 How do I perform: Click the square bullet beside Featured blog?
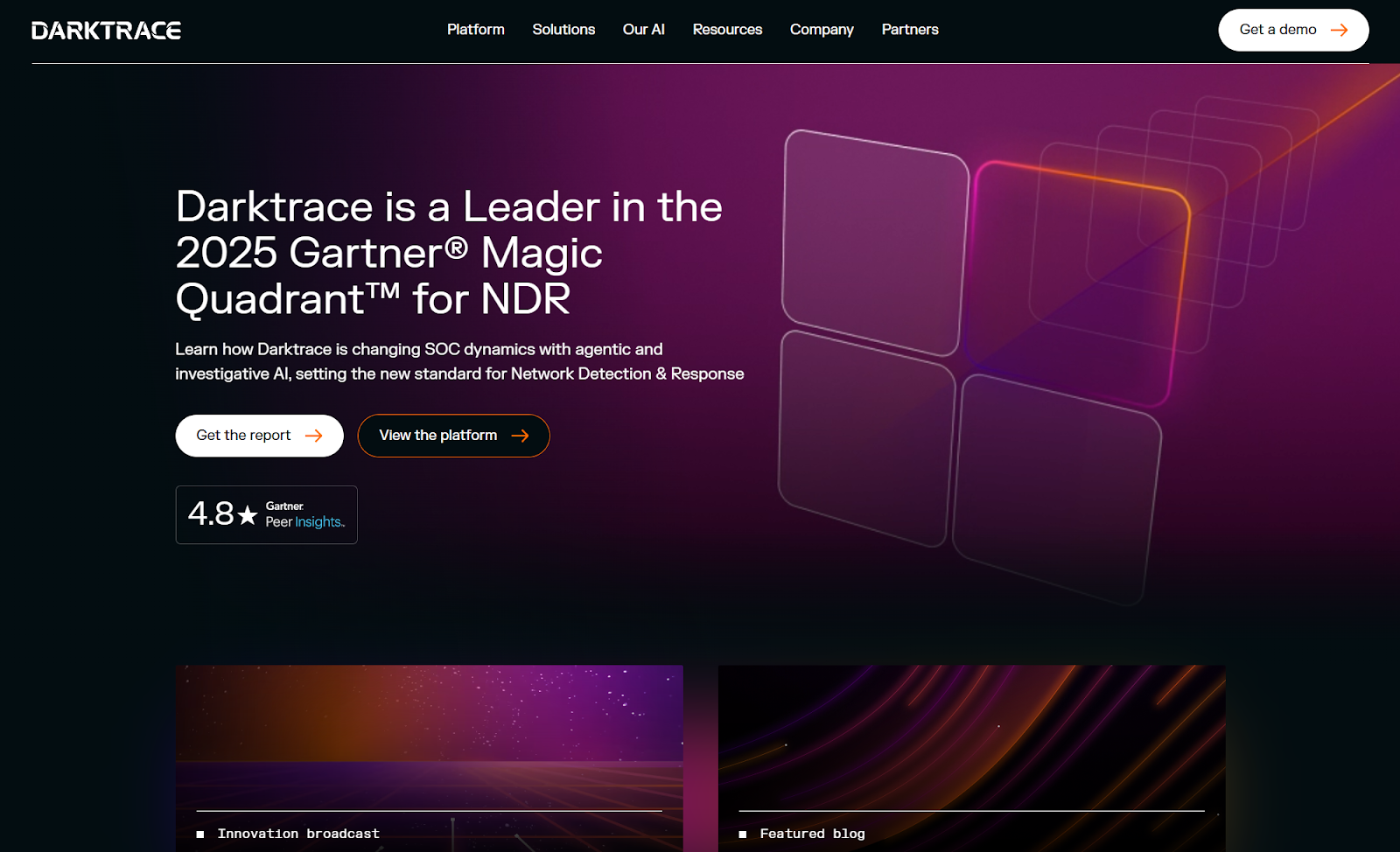coord(743,835)
